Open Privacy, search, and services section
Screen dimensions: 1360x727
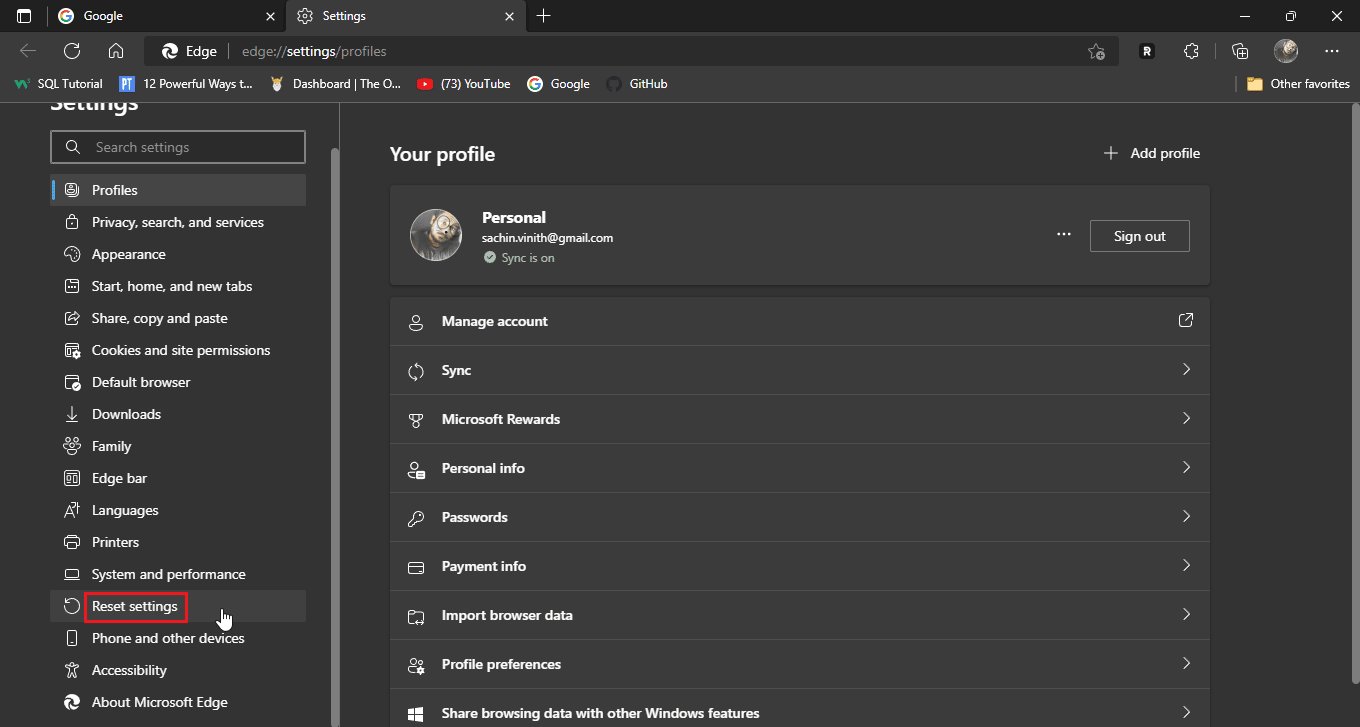coord(177,222)
